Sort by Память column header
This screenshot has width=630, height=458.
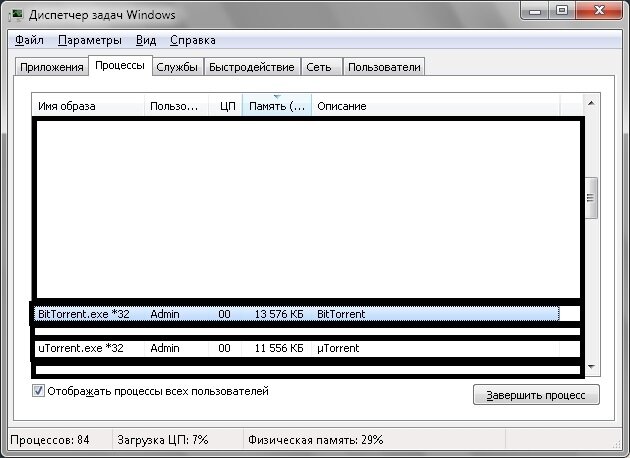pos(277,106)
